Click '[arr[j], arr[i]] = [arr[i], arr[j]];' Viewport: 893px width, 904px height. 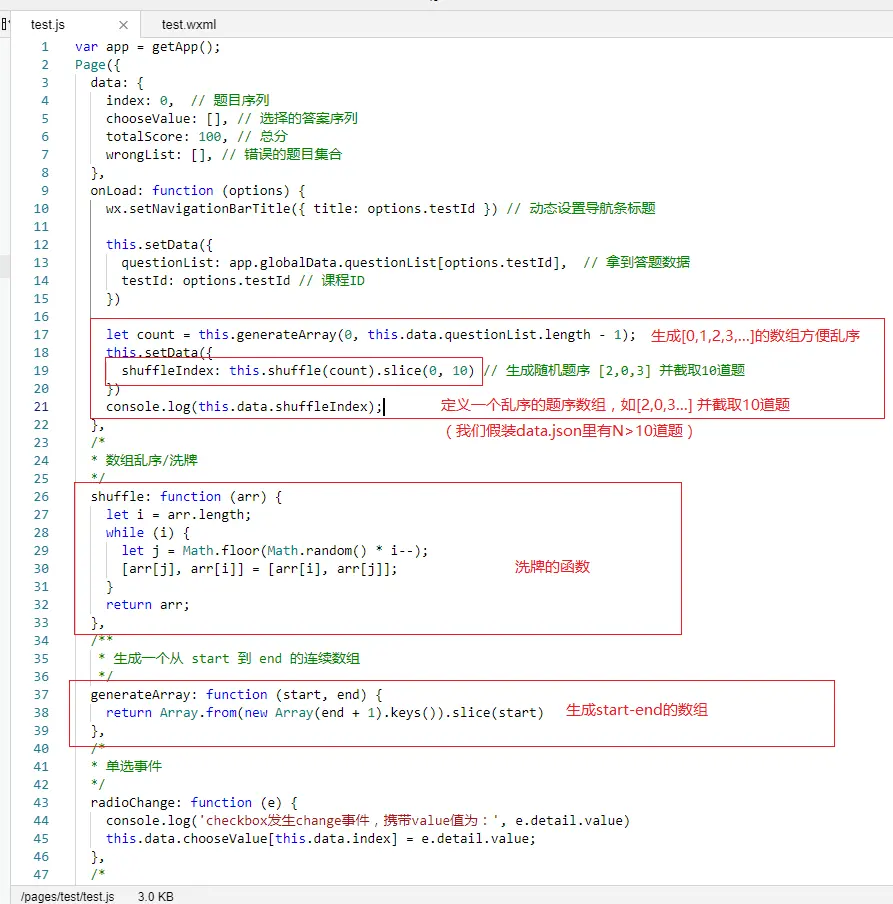[259, 568]
